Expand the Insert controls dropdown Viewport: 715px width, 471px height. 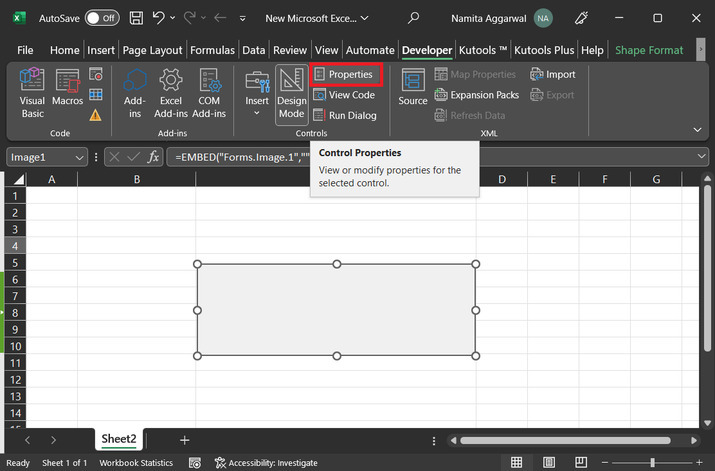coord(257,113)
